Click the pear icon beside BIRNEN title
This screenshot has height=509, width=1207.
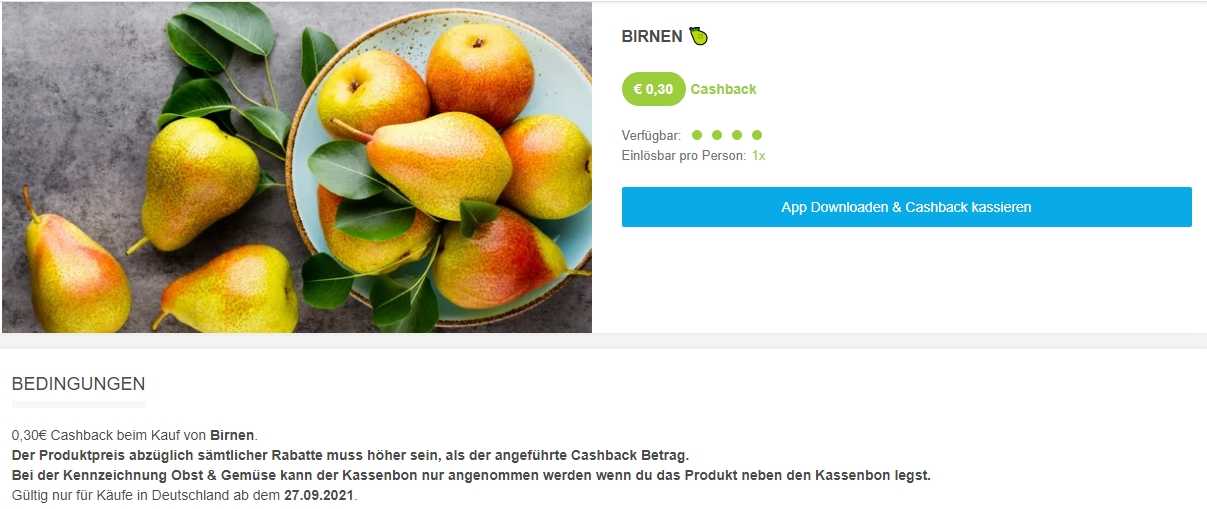click(698, 37)
